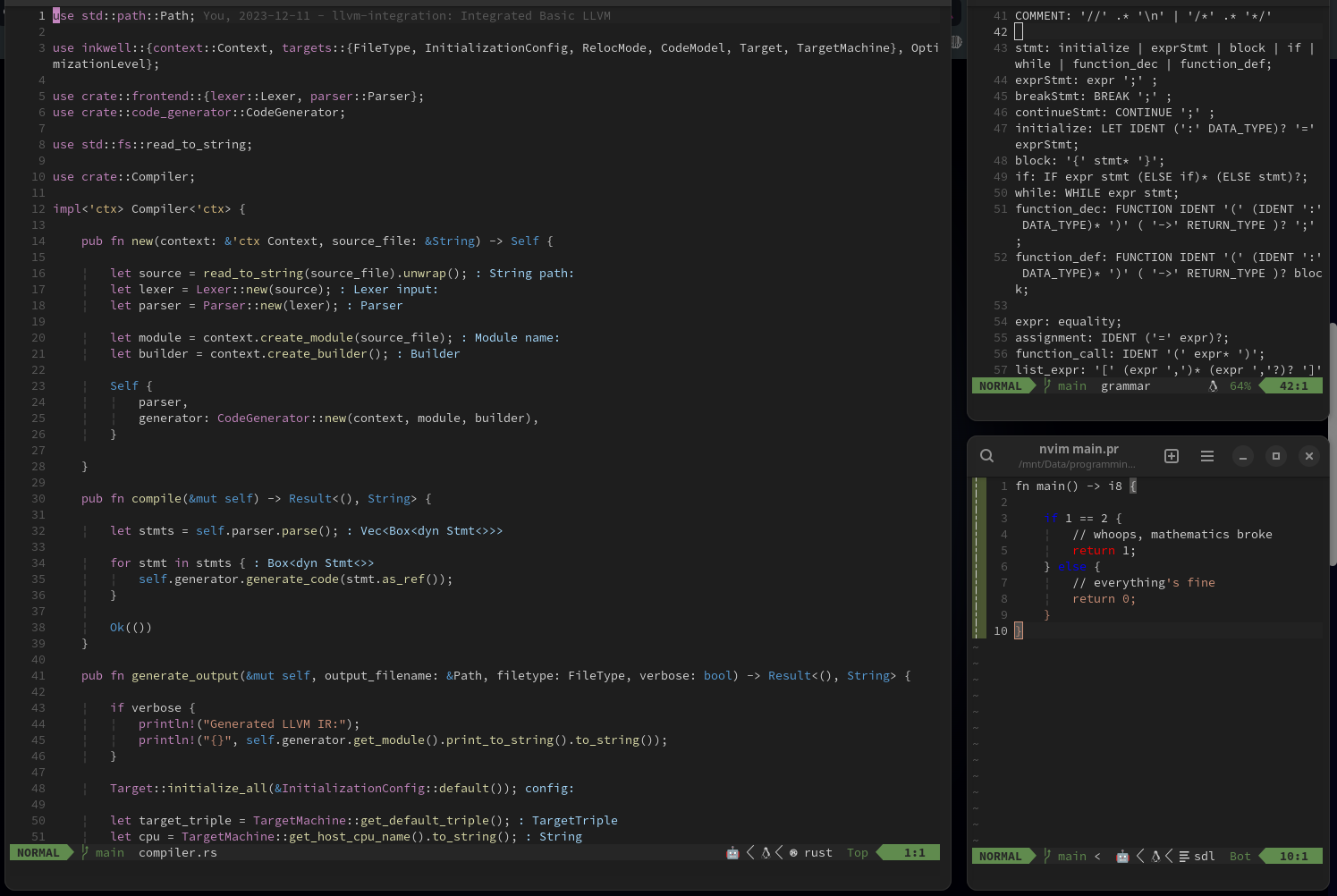
Task: Click the robot icon in compiler.rs statusline
Action: click(x=732, y=853)
